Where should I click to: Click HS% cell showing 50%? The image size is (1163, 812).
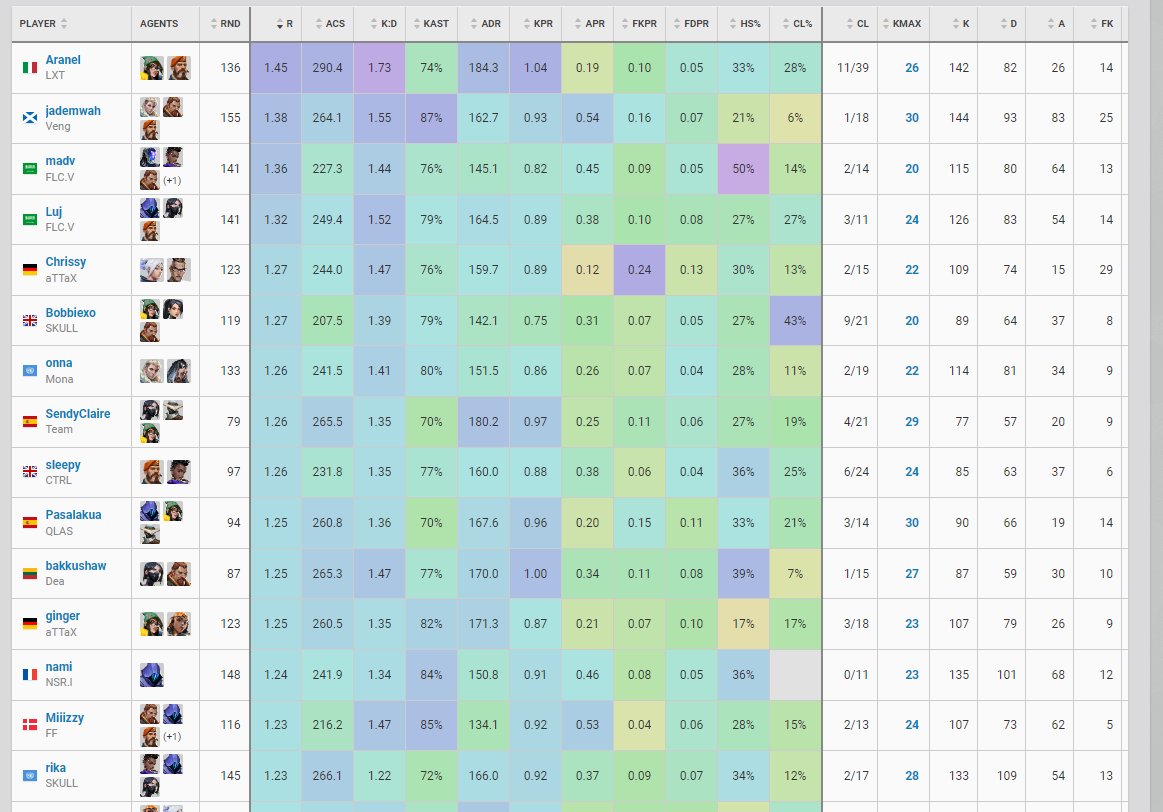743,169
